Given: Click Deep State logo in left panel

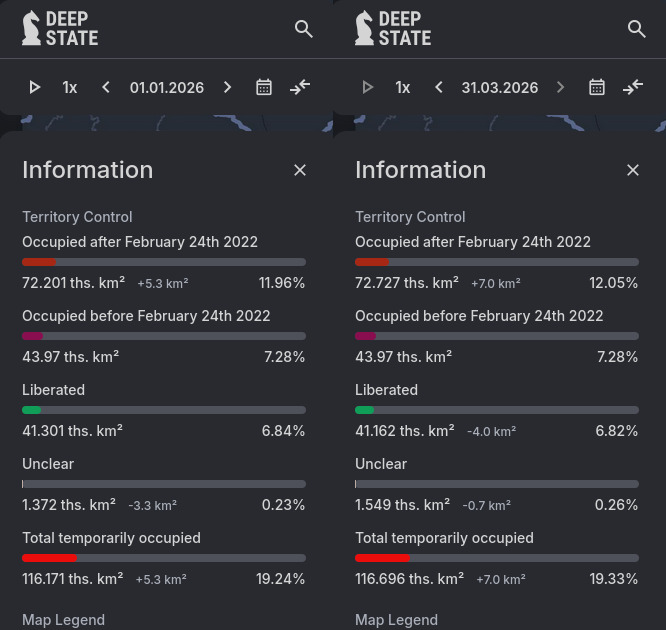Looking at the screenshot, I should point(60,29).
